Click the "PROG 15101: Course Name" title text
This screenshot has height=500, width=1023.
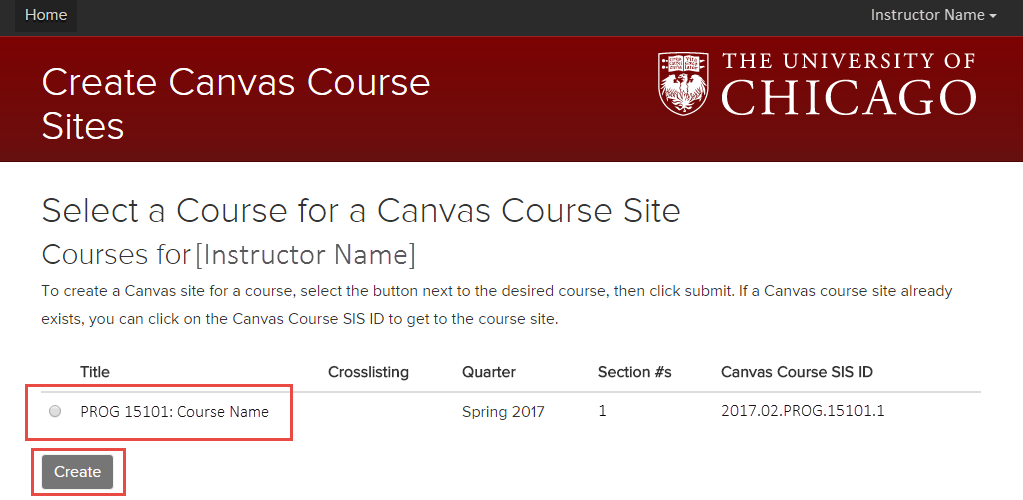click(x=174, y=411)
